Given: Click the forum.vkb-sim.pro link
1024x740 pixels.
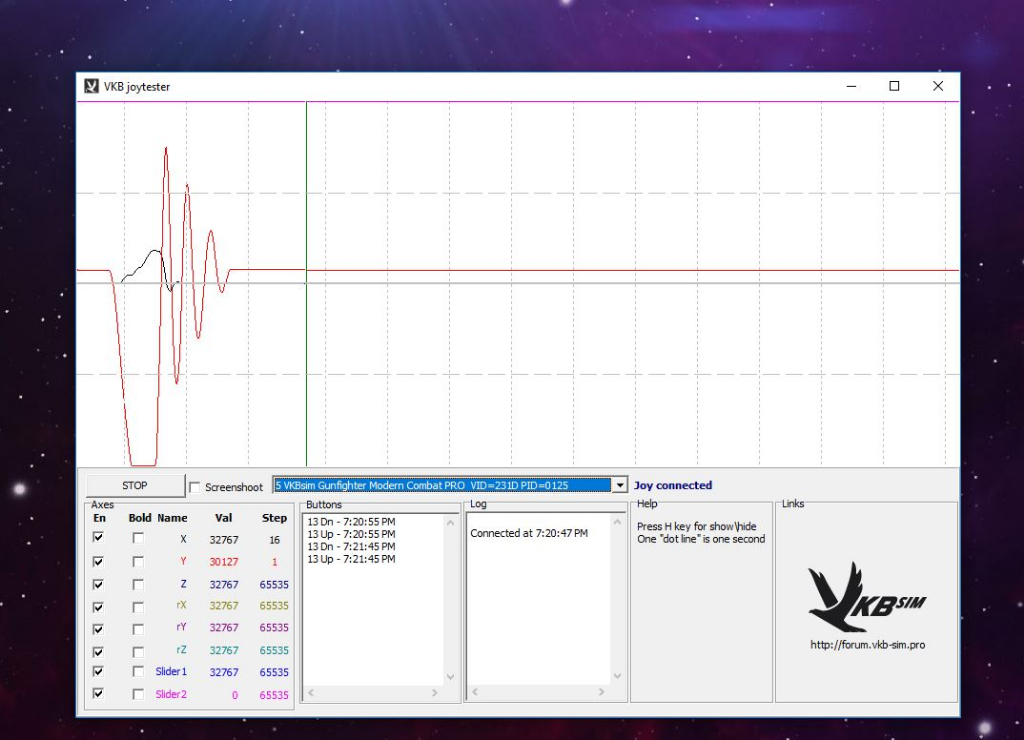Looking at the screenshot, I should 867,645.
